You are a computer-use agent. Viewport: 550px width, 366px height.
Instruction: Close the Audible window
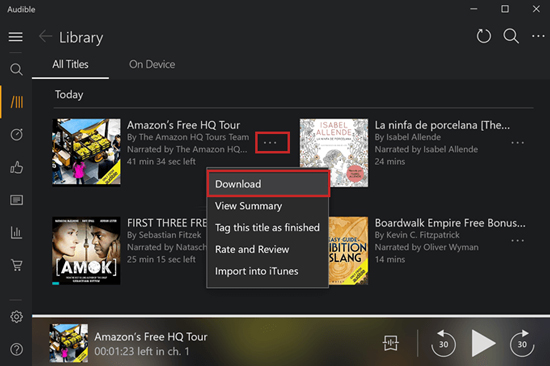coord(536,9)
